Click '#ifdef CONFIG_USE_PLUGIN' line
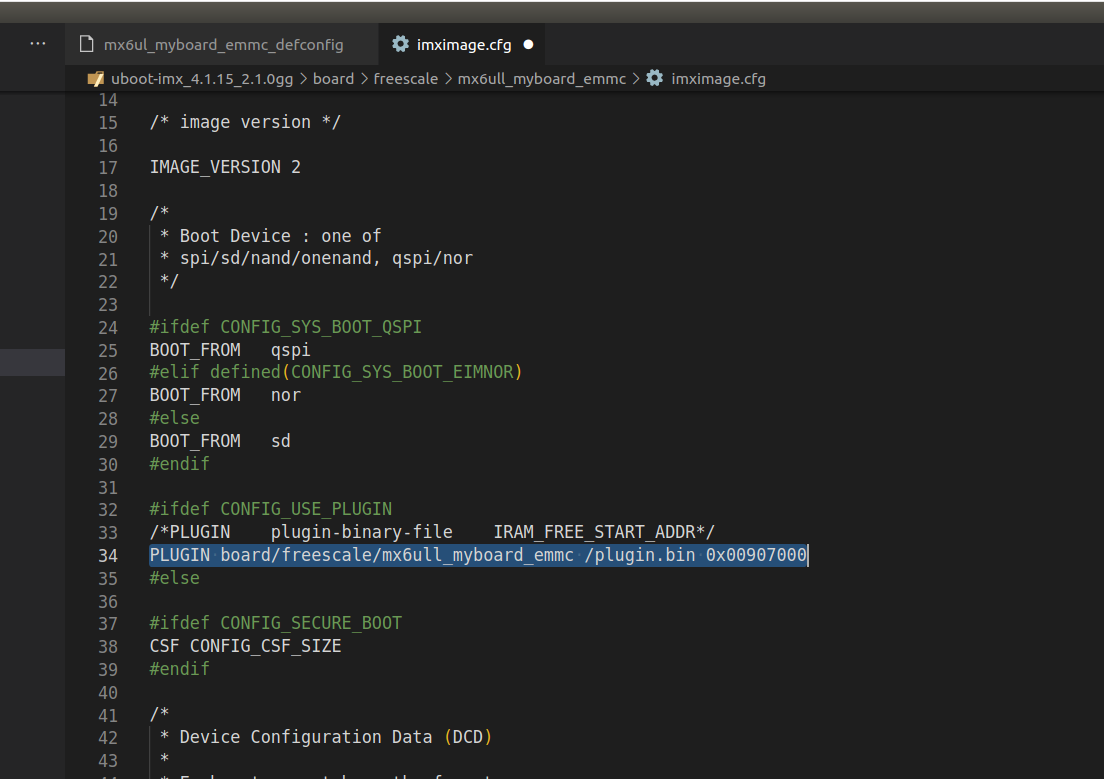Screen dimensions: 1104x779 coord(270,509)
